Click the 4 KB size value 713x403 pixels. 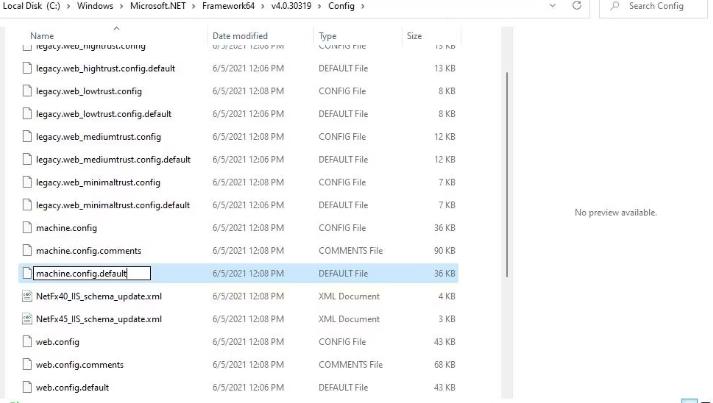[x=447, y=296]
